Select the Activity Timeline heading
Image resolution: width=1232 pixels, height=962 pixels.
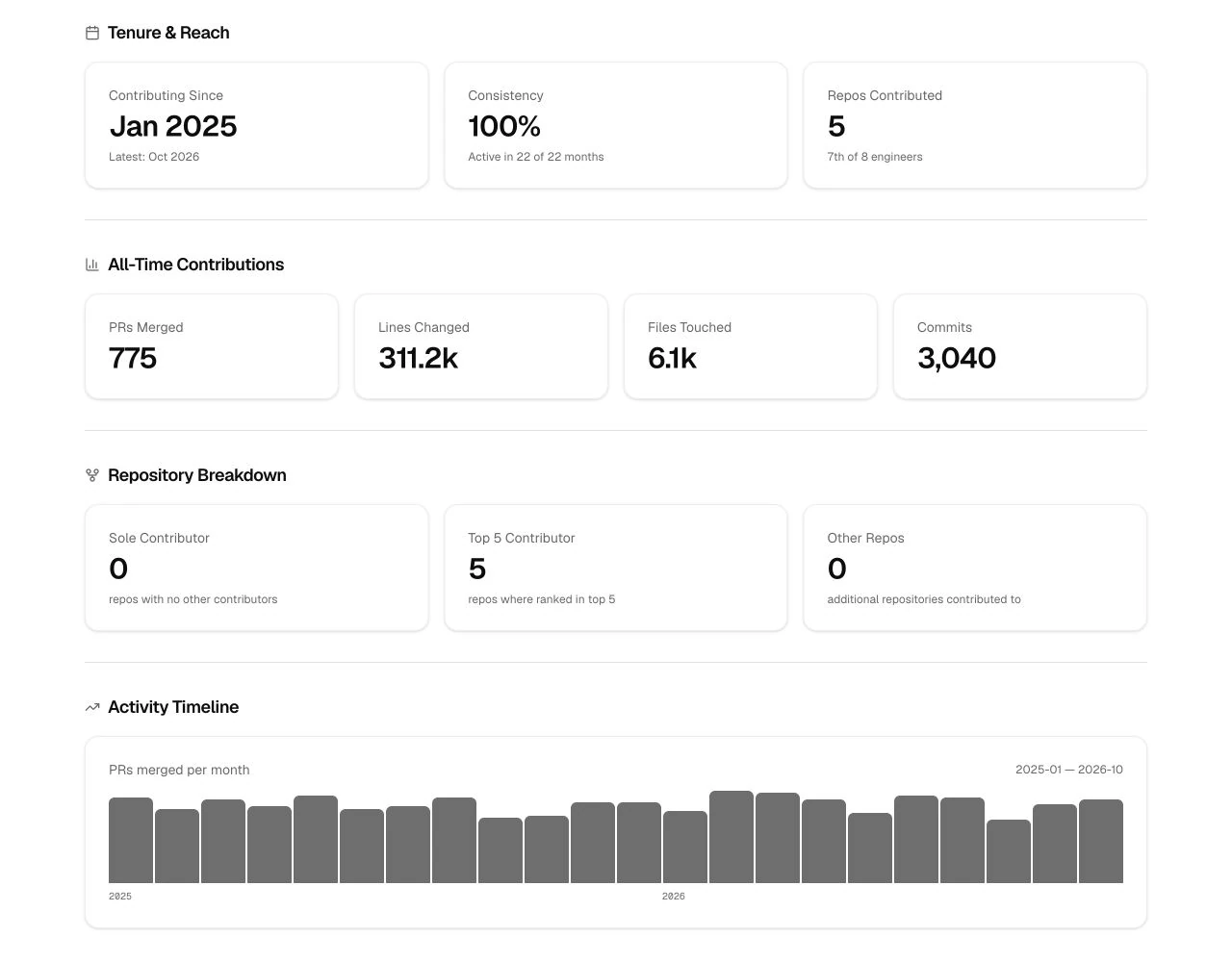pos(173,707)
